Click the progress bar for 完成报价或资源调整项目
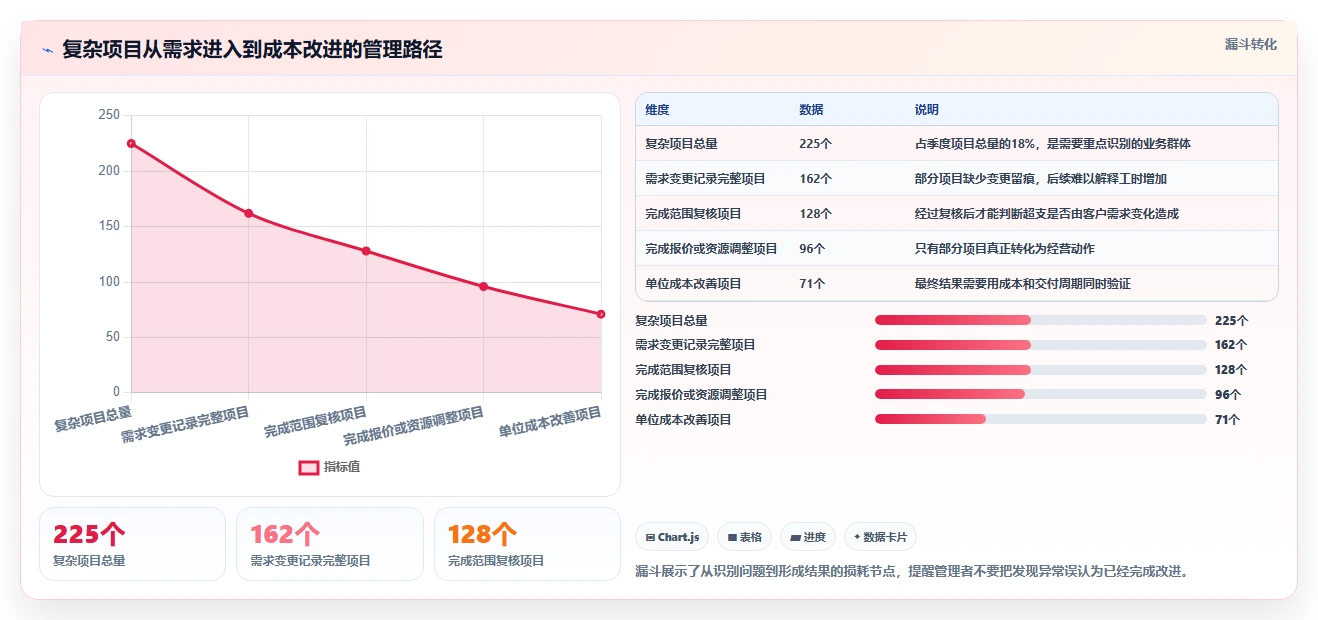 pos(1041,394)
